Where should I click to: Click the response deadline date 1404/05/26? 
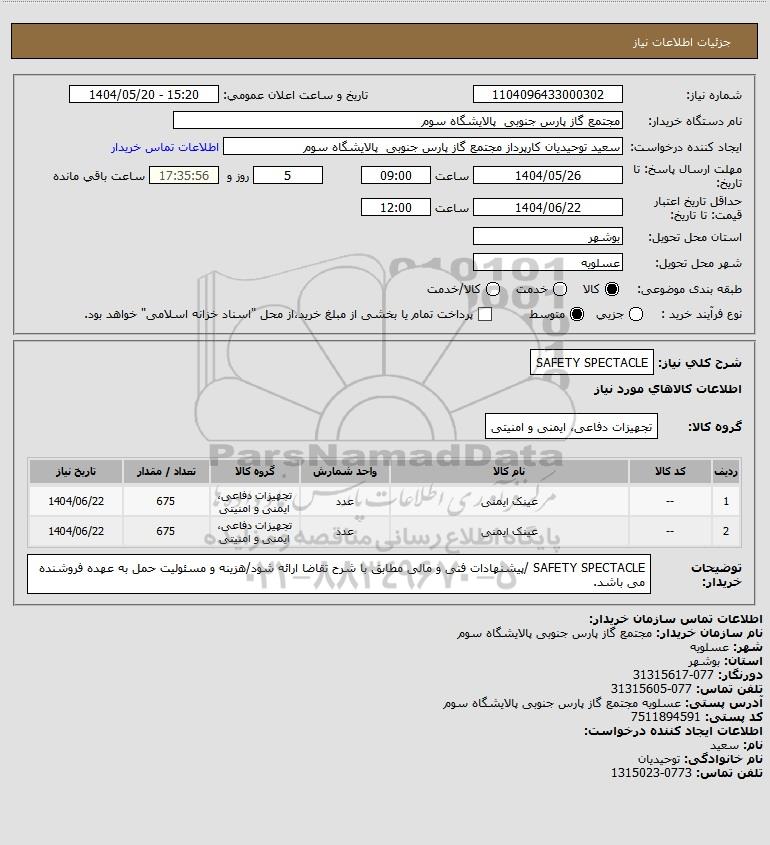click(x=547, y=175)
